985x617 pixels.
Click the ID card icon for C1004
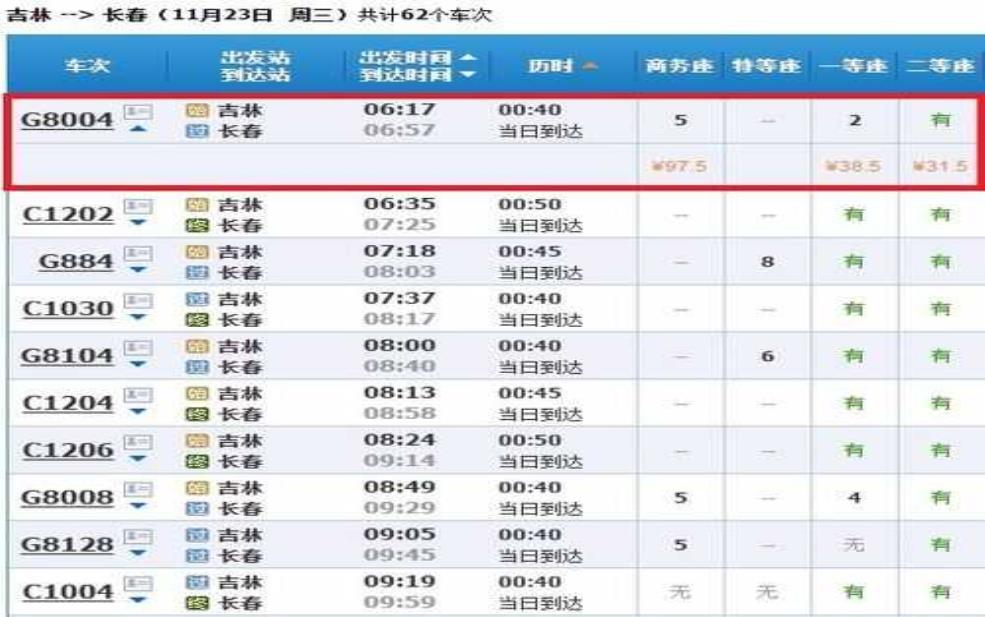click(138, 583)
